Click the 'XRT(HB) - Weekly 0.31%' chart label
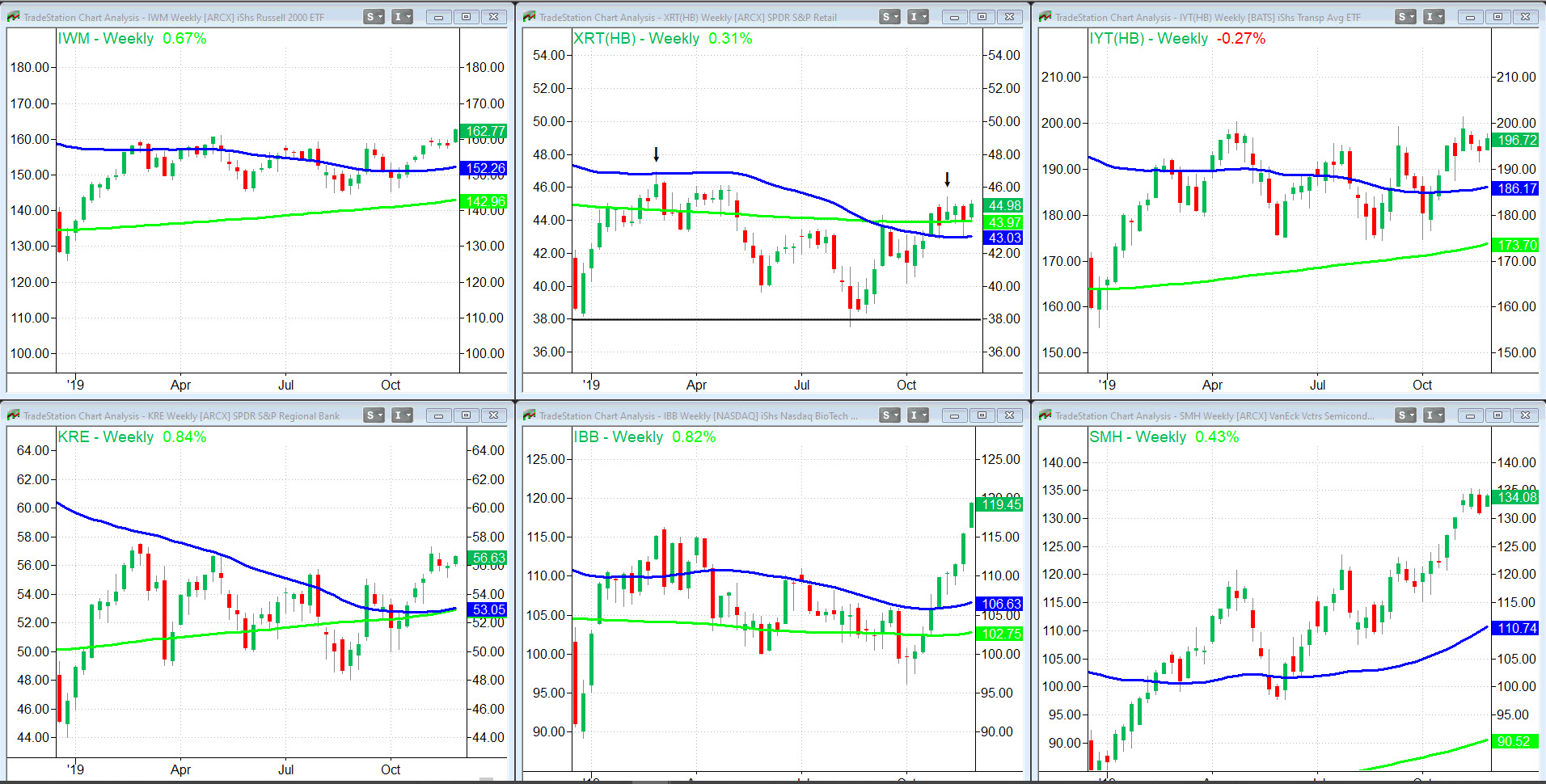The image size is (1546, 784). (663, 39)
